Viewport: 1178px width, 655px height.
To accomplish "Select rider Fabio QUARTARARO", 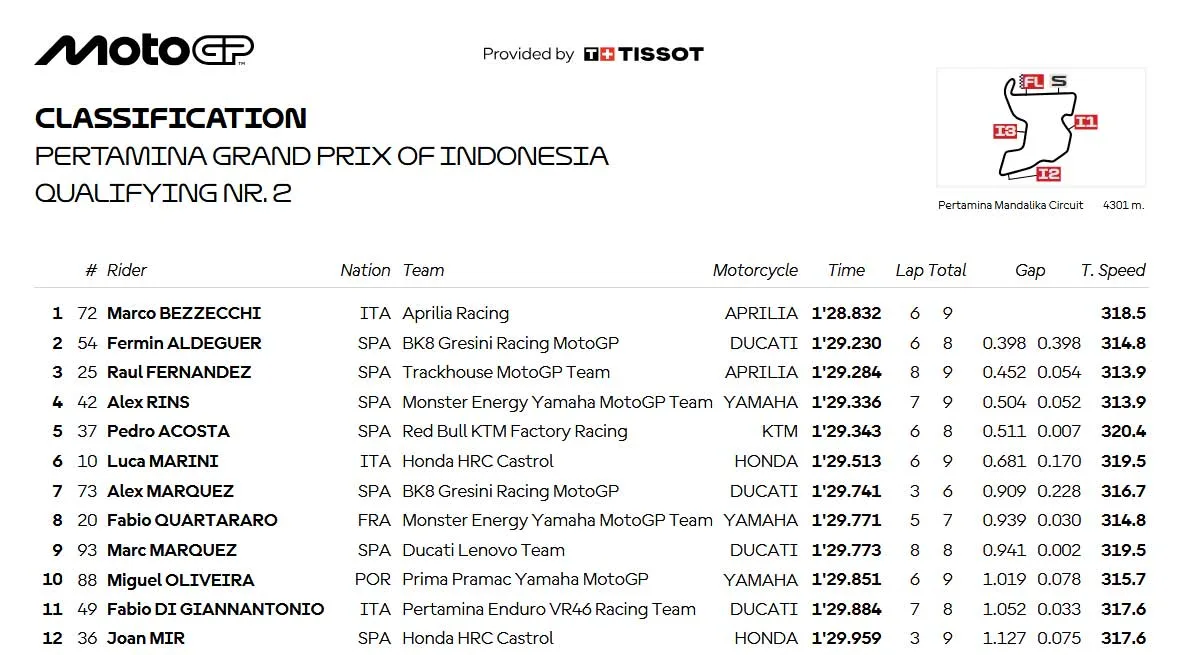I will [x=192, y=520].
